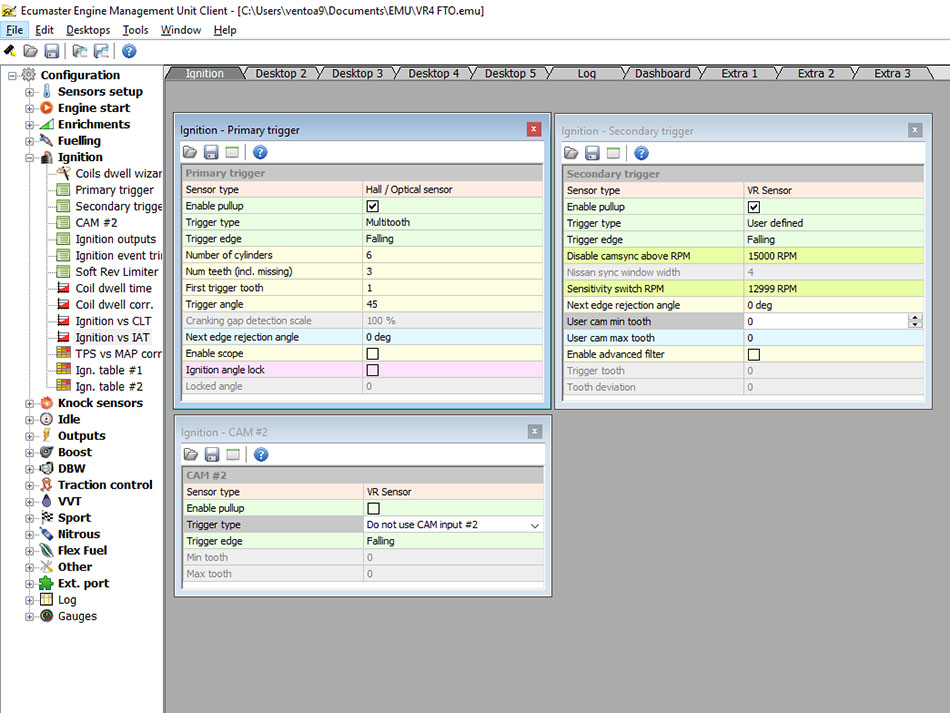The width and height of the screenshot is (950, 713).
Task: Collapse the Ignition tree node
Action: coord(29,158)
